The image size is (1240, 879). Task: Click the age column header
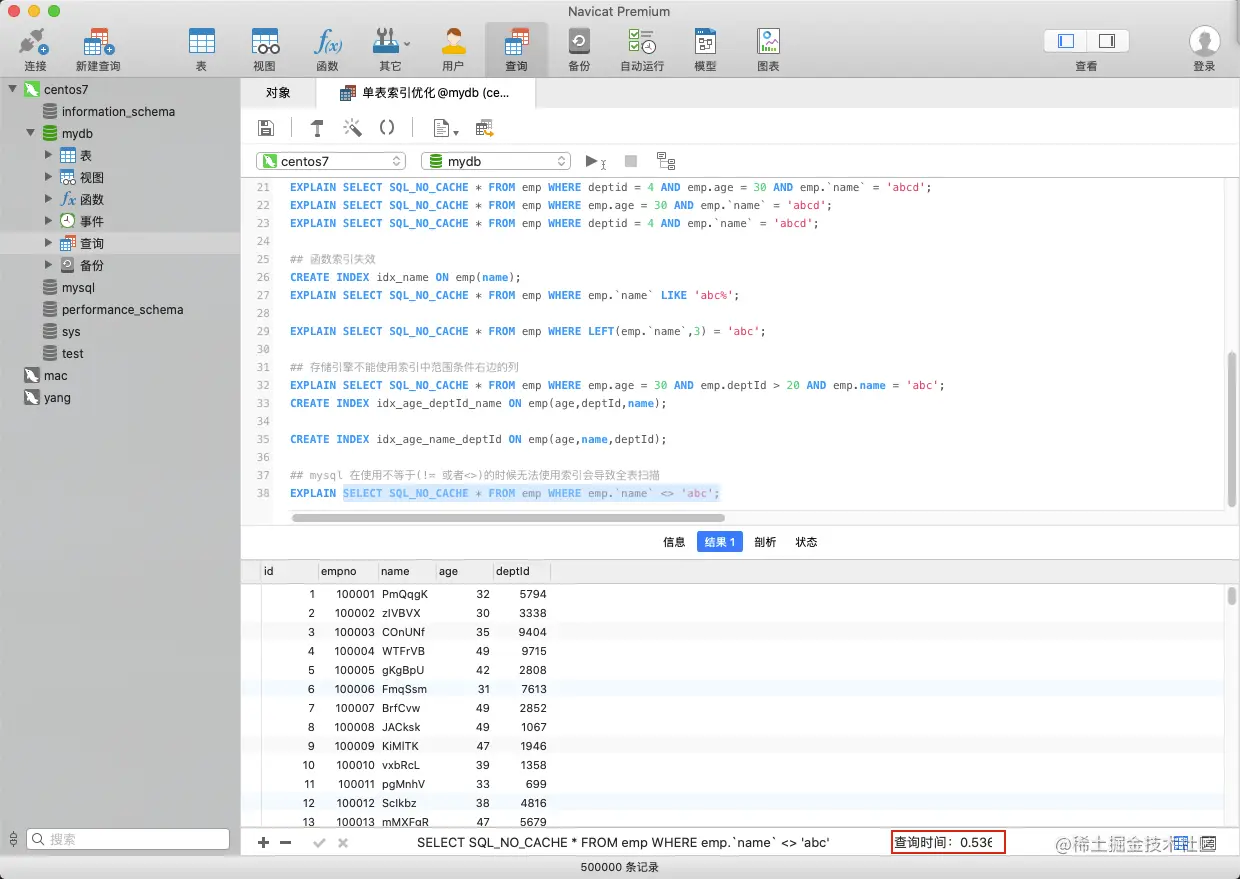(465, 571)
